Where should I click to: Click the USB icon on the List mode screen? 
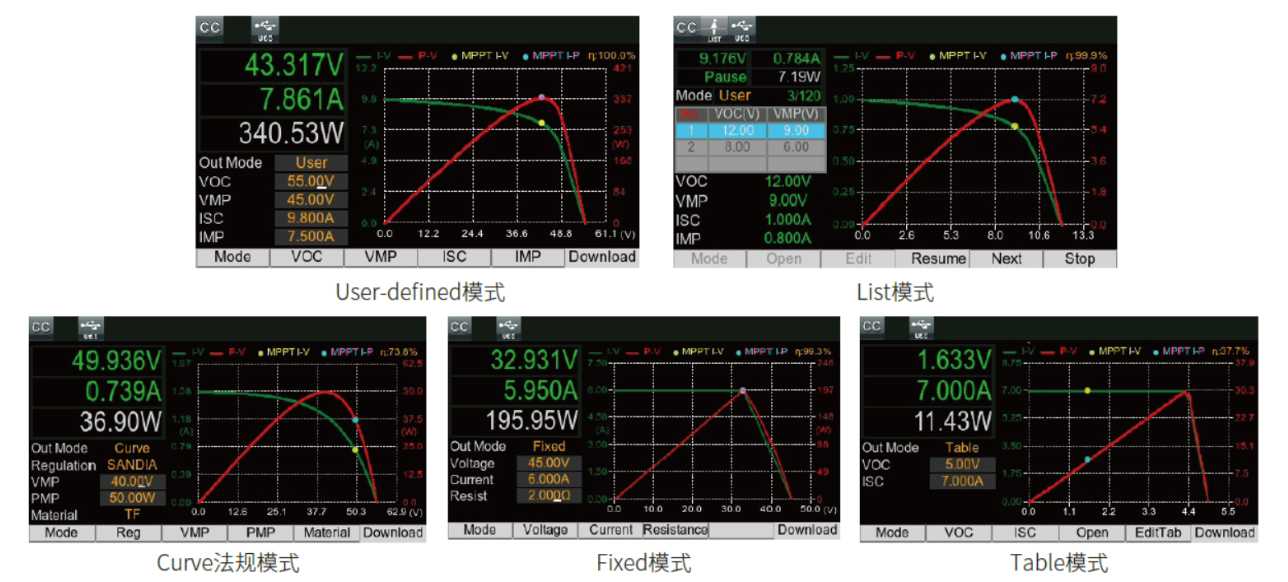pos(741,27)
